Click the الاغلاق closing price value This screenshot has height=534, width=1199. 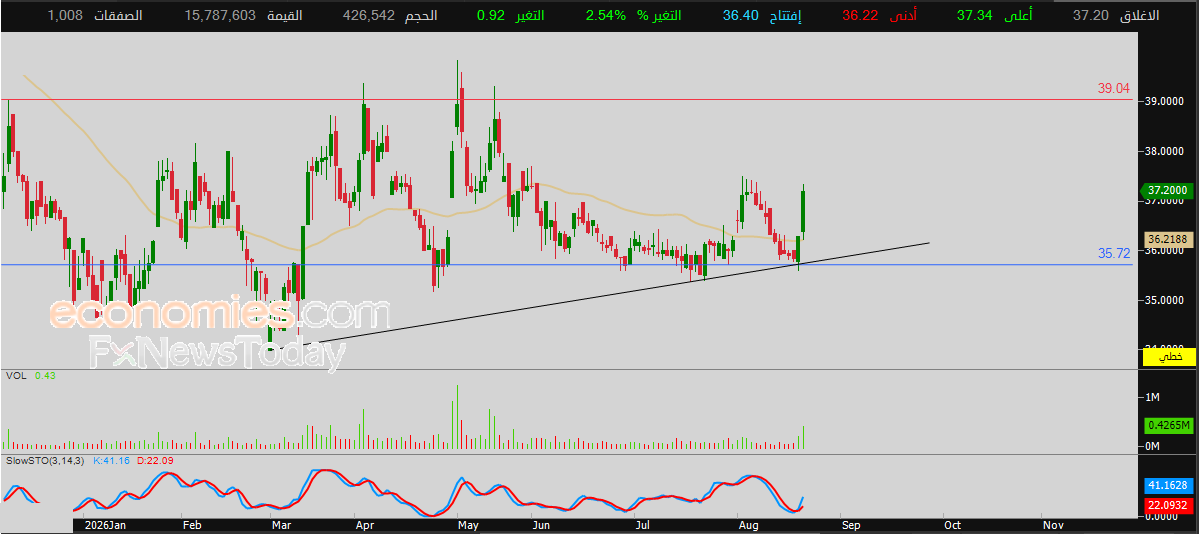(x=1090, y=15)
